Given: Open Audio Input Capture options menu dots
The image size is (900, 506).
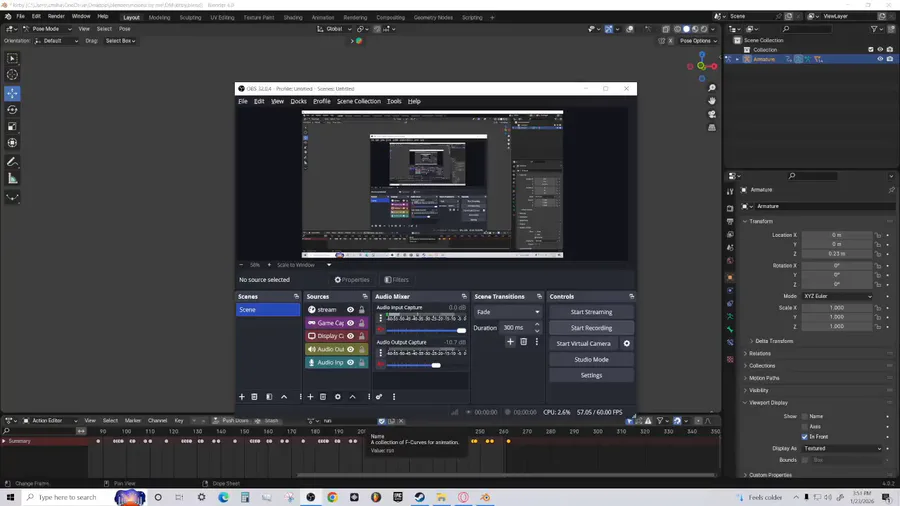Looking at the screenshot, I should 380,318.
